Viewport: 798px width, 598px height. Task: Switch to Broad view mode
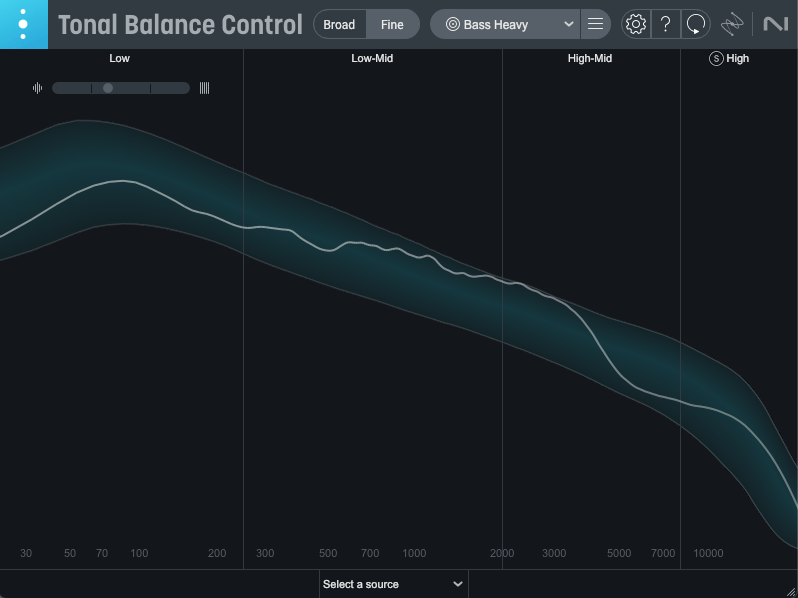(339, 24)
